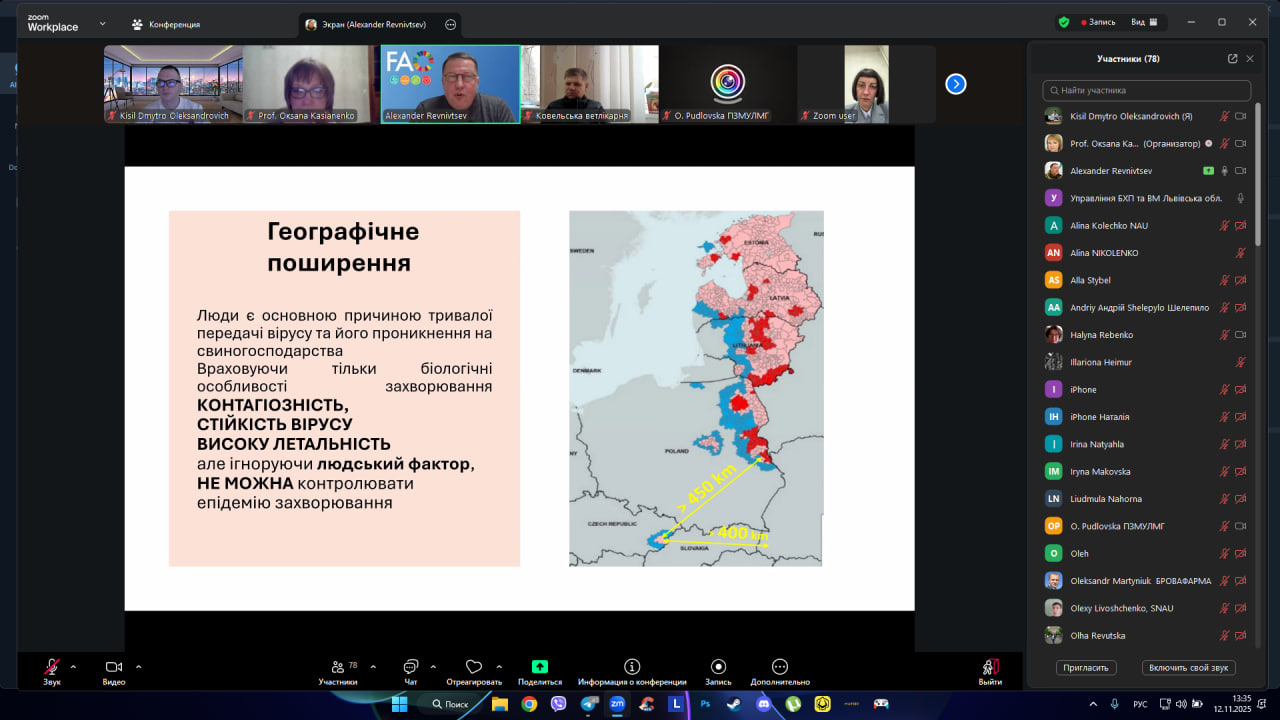The height and width of the screenshot is (720, 1280).
Task: Unmute microphone with the Звук button
Action: pyautogui.click(x=52, y=667)
